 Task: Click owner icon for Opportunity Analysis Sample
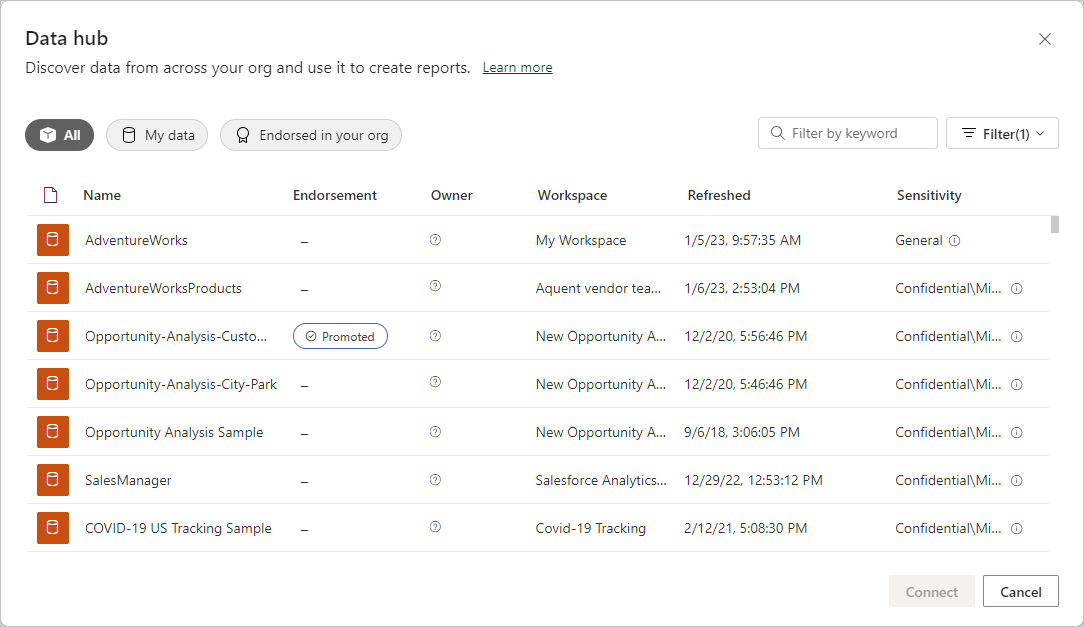pos(435,431)
